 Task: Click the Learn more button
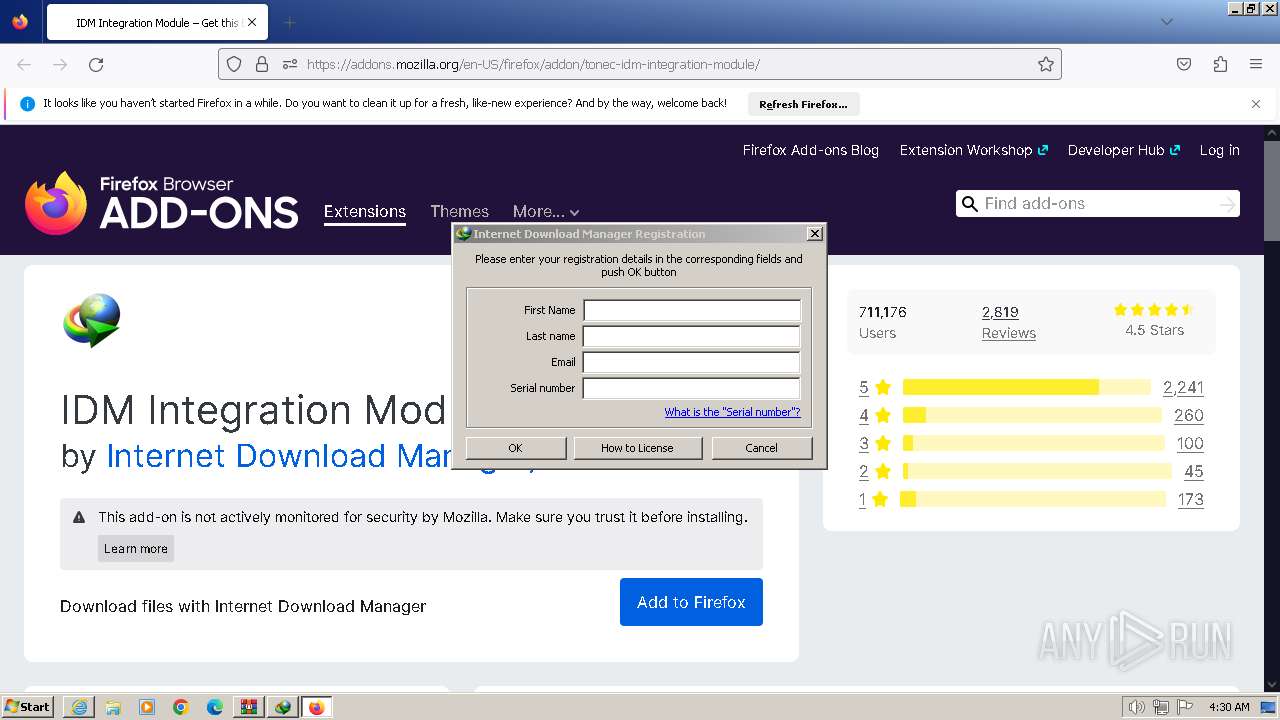(x=136, y=548)
